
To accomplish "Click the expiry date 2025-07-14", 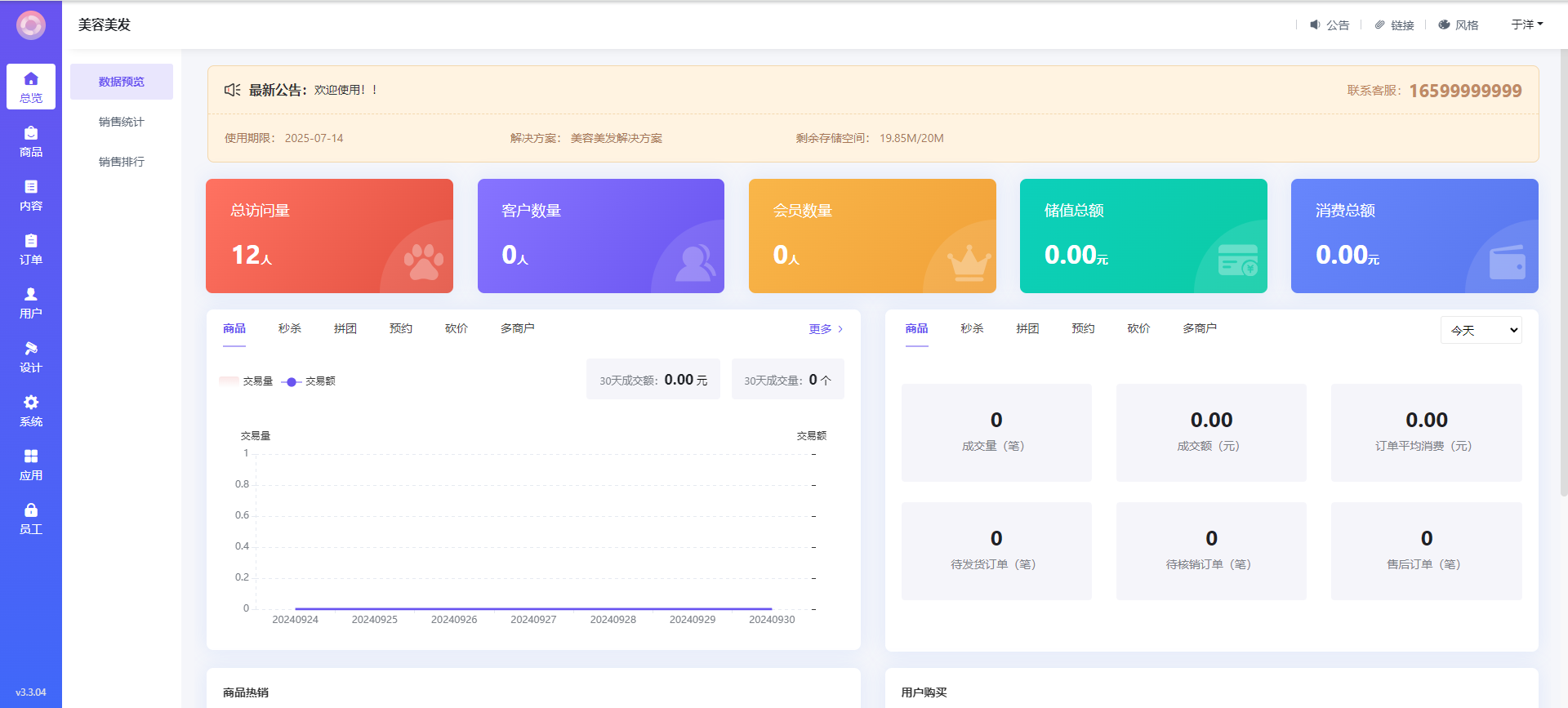I will coord(314,138).
